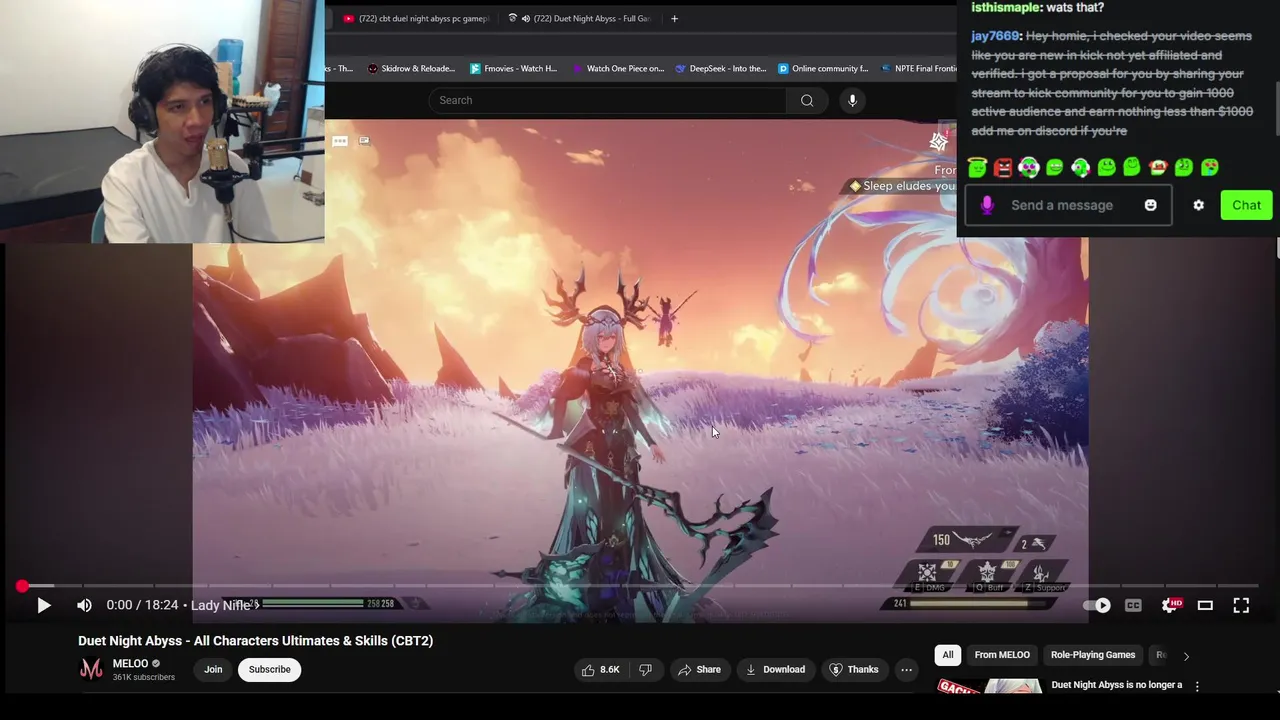
Task: Focus the YouTube Search field
Action: [x=608, y=100]
